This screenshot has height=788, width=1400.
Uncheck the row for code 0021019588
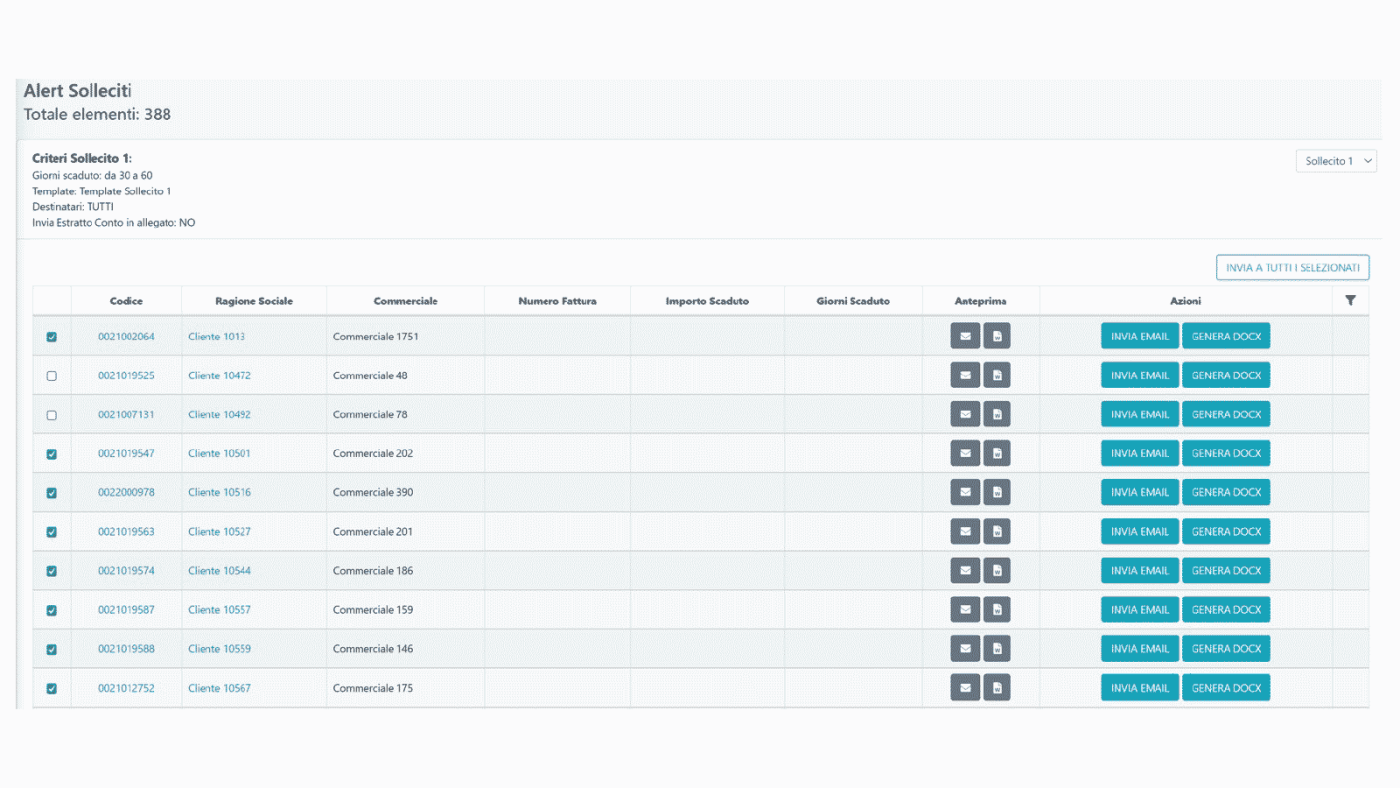pyautogui.click(x=52, y=649)
